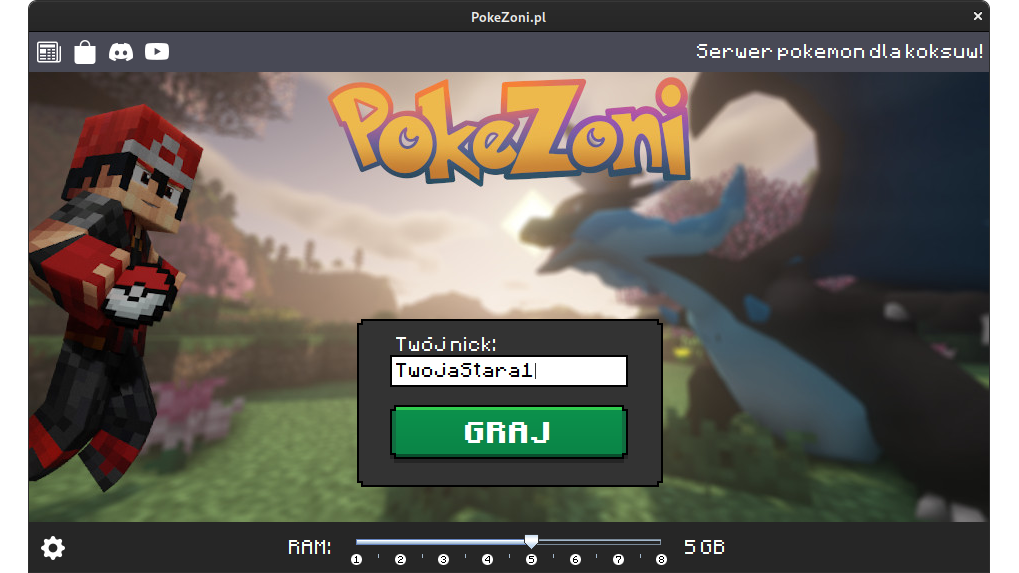The width and height of the screenshot is (1019, 573).
Task: Click the PokeZoni logo image
Action: click(510, 130)
